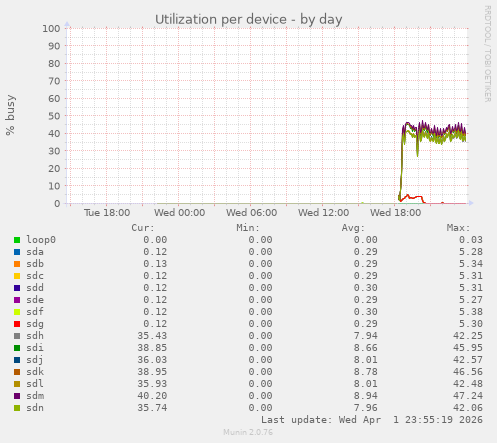Click the 'Wed 18:00' x-axis label
This screenshot has height=443, width=497.
(x=395, y=213)
